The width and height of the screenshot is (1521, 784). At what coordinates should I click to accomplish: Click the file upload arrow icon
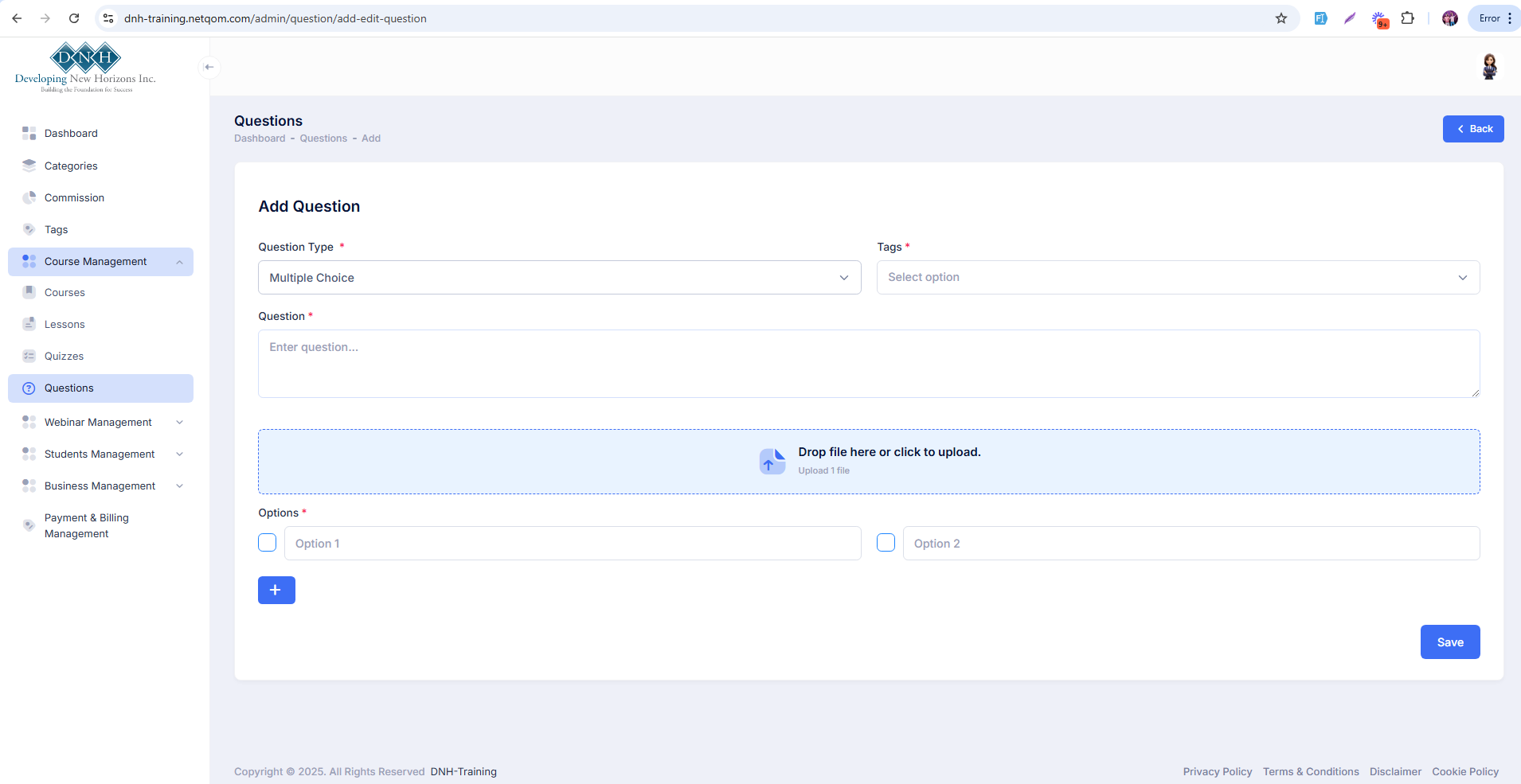coord(772,461)
